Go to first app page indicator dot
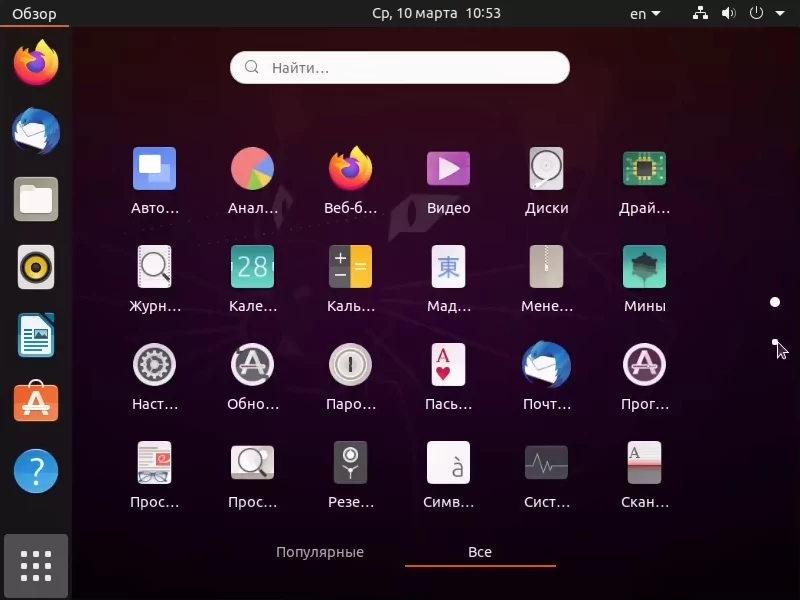Screen dimensions: 800x600 pos(774,303)
